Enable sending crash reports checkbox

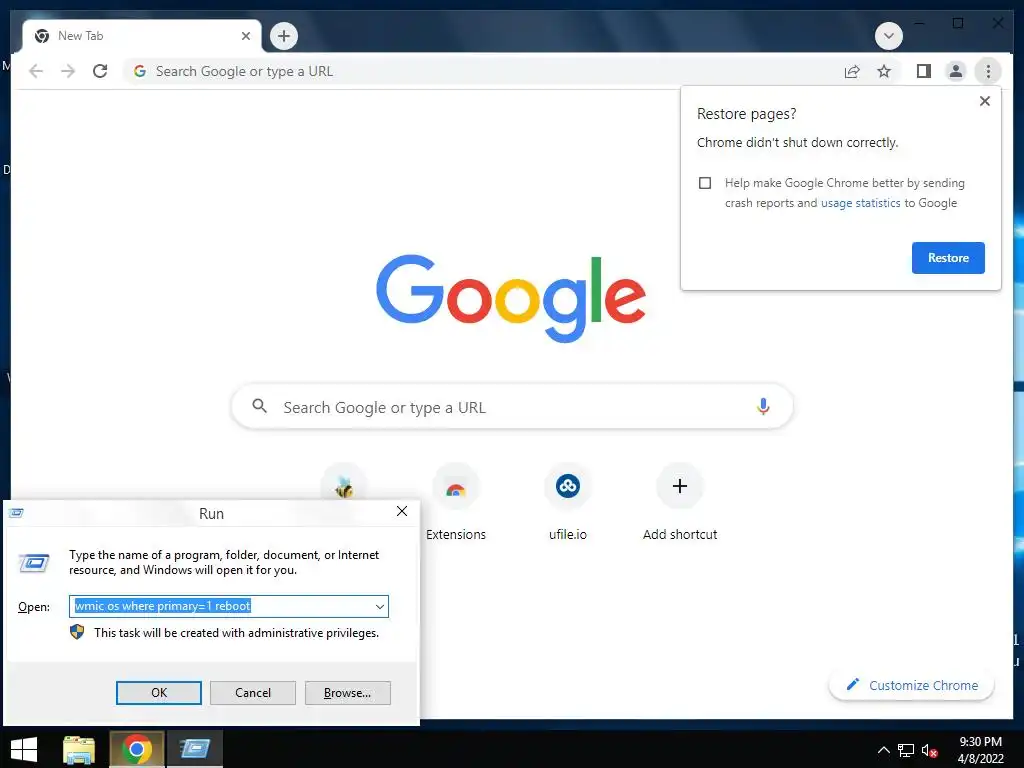click(705, 183)
